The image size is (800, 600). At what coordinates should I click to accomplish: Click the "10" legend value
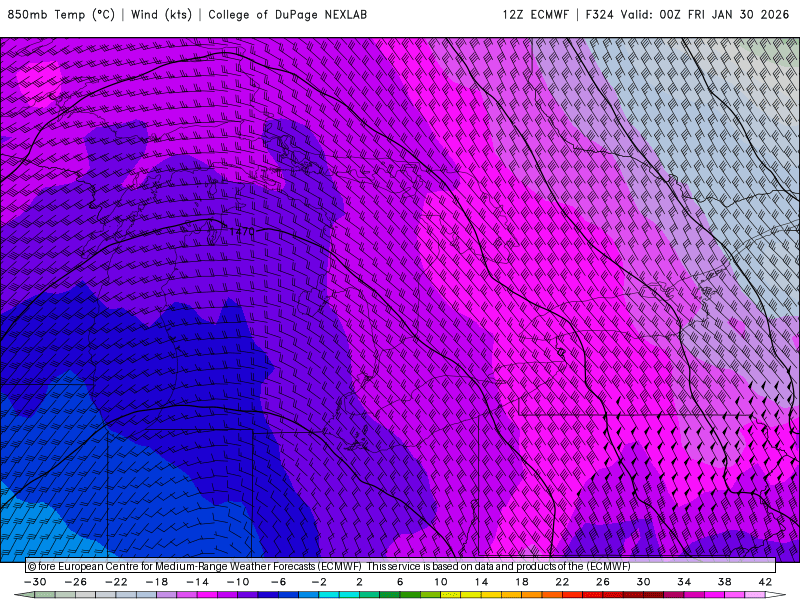tap(441, 582)
